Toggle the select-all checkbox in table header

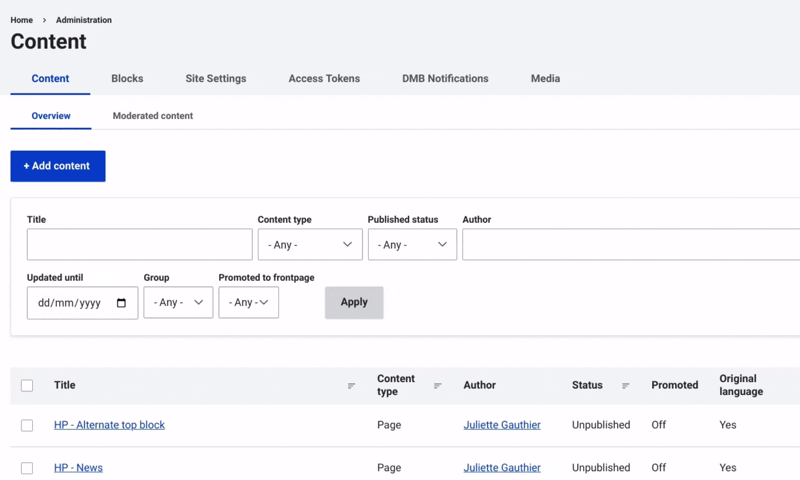(27, 386)
